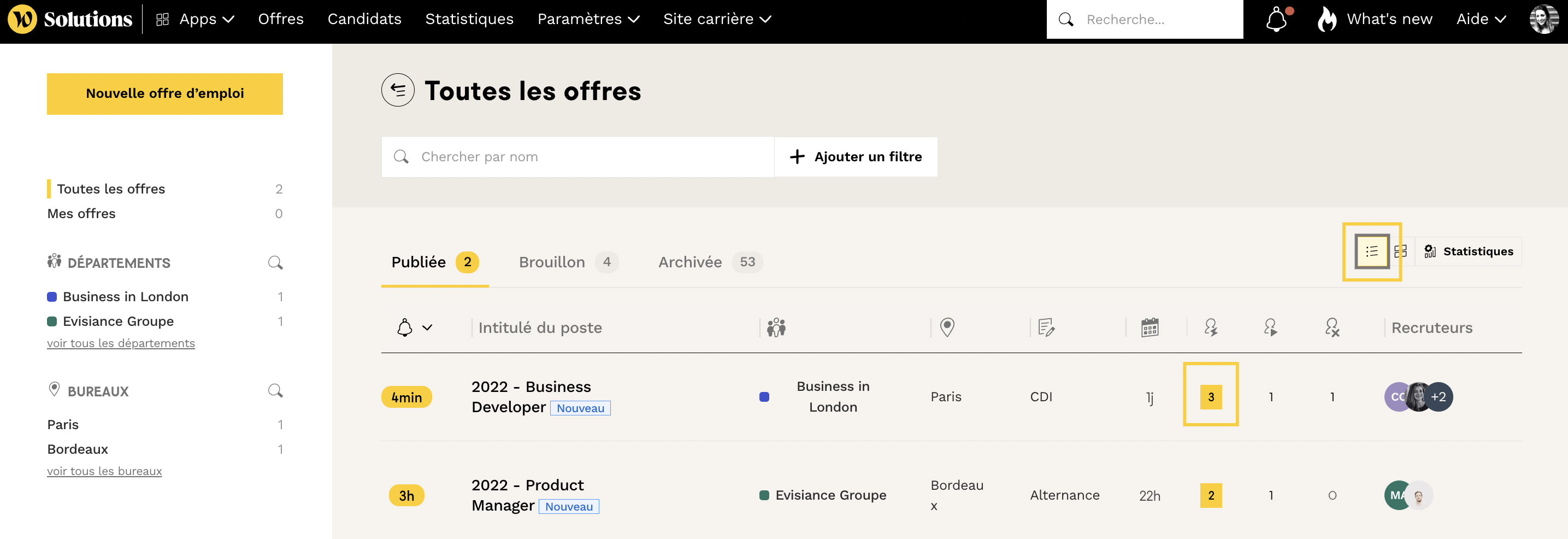Click Nouvelle offre d'emploi button
1568x539 pixels.
click(x=165, y=94)
